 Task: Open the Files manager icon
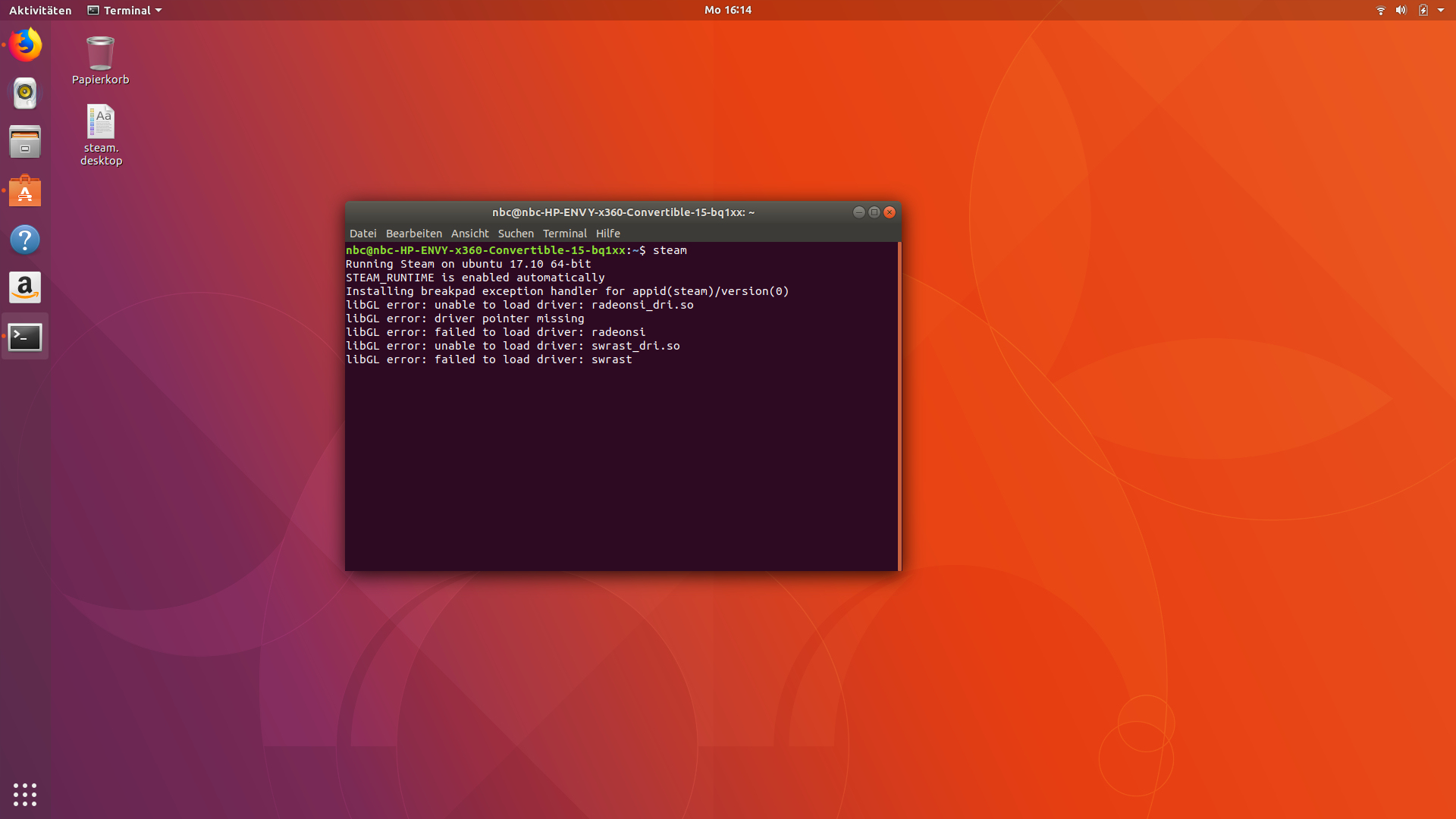pos(25,142)
